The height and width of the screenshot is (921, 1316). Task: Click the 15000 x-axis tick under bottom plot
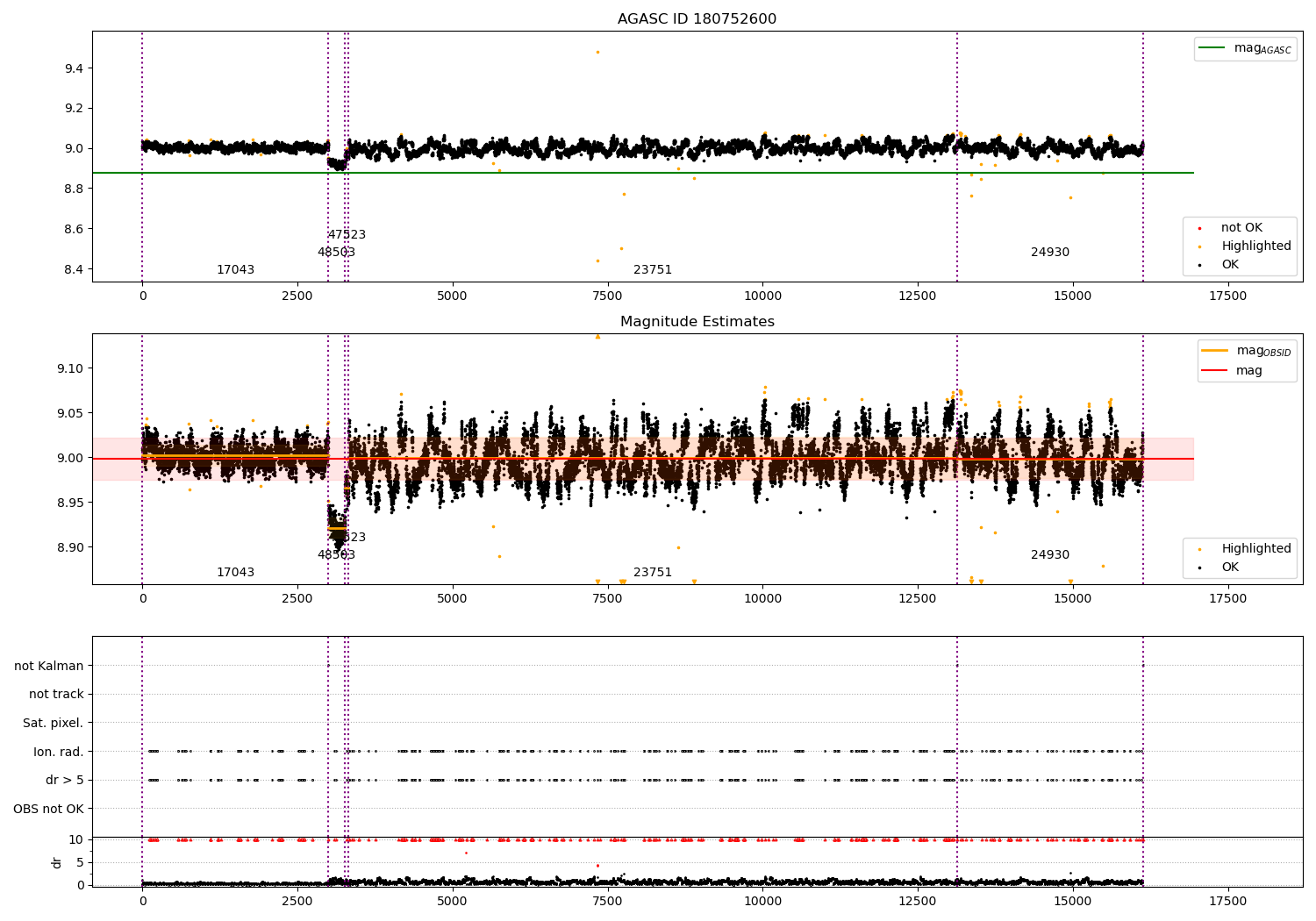(1072, 902)
